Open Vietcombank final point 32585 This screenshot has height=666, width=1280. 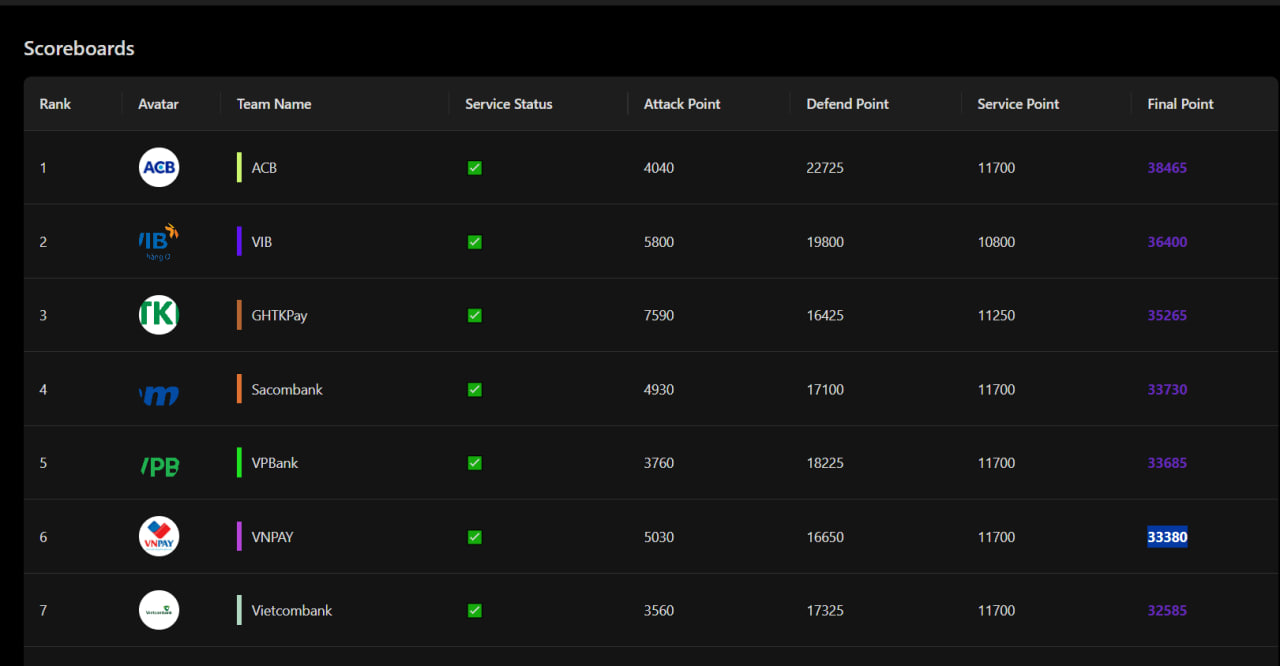coord(1167,610)
